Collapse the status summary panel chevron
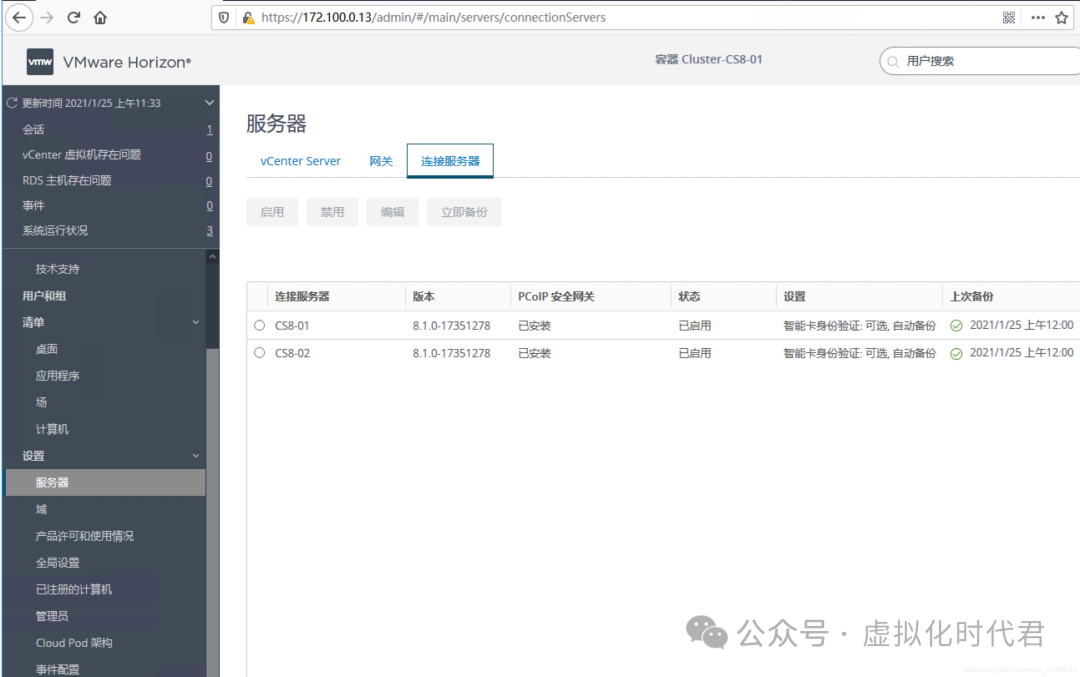Viewport: 1080px width, 677px height. [x=209, y=103]
